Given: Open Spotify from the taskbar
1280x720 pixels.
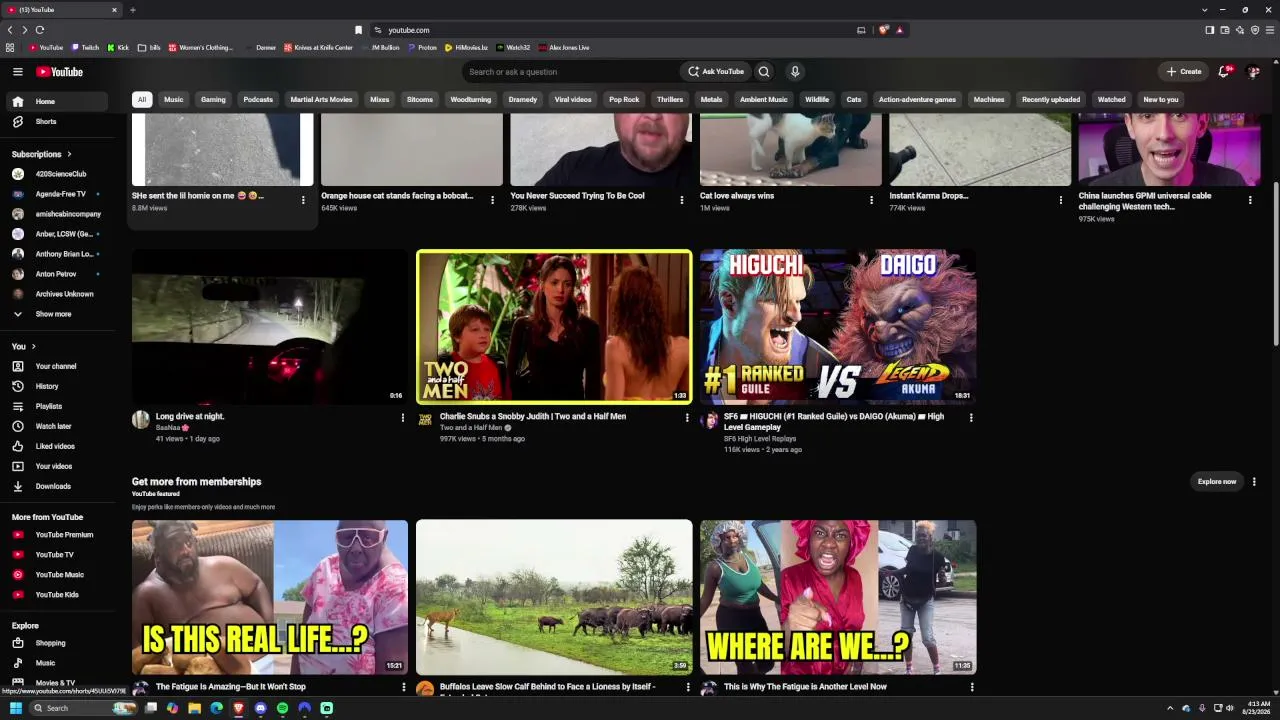Looking at the screenshot, I should (x=282, y=708).
